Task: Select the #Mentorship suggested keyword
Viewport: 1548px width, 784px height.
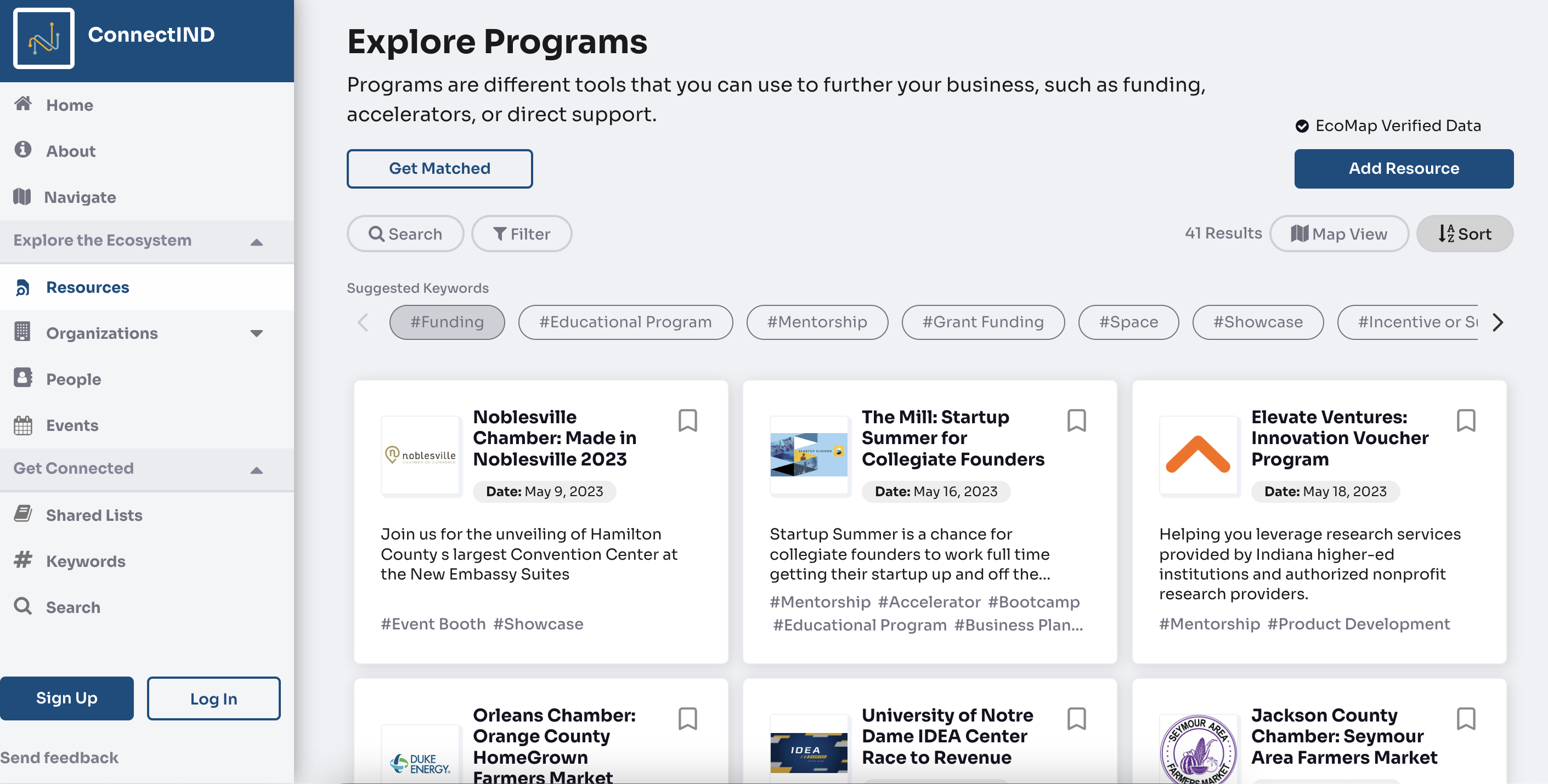Action: [817, 322]
